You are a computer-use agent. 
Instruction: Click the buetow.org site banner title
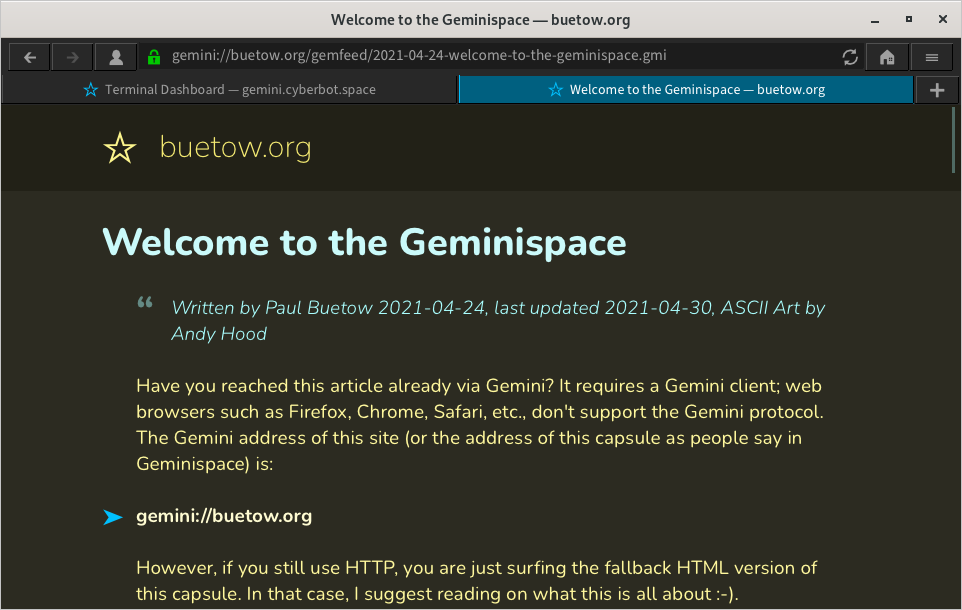click(x=235, y=149)
